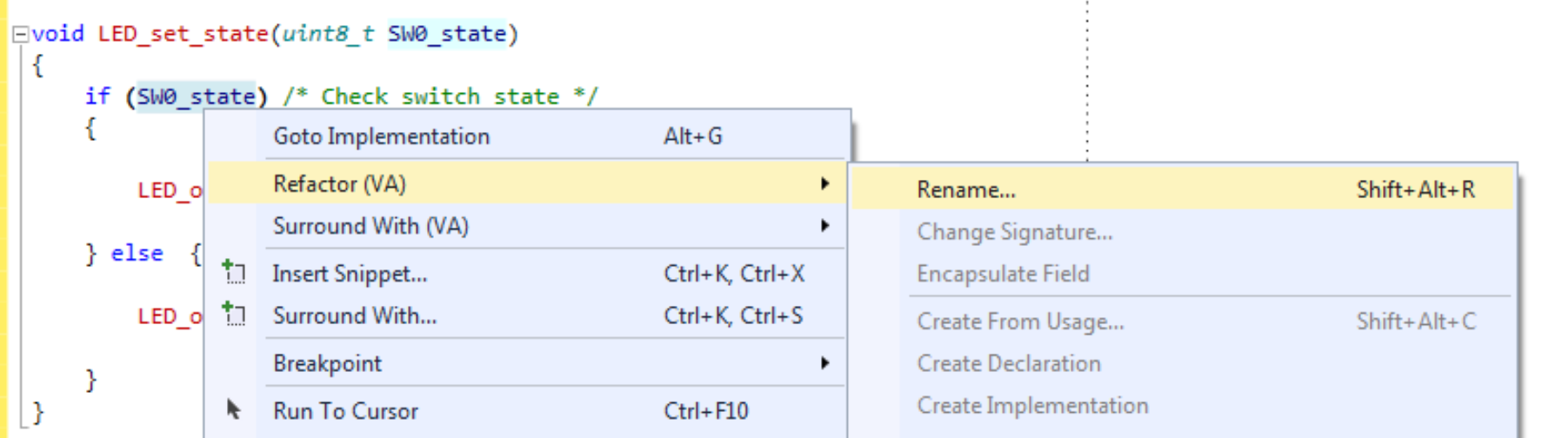Select Rename... in the Refactor submenu

click(x=965, y=190)
